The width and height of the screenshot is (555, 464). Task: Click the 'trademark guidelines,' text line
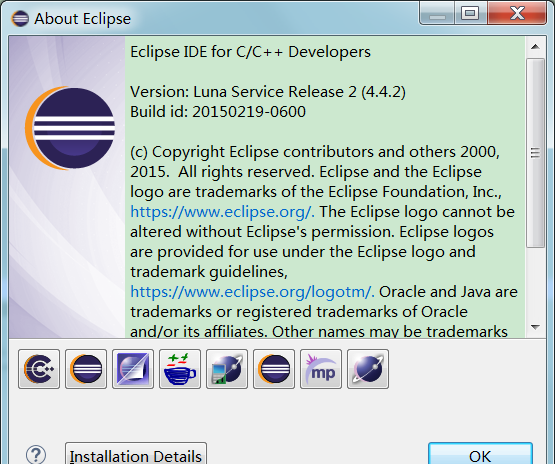point(209,272)
